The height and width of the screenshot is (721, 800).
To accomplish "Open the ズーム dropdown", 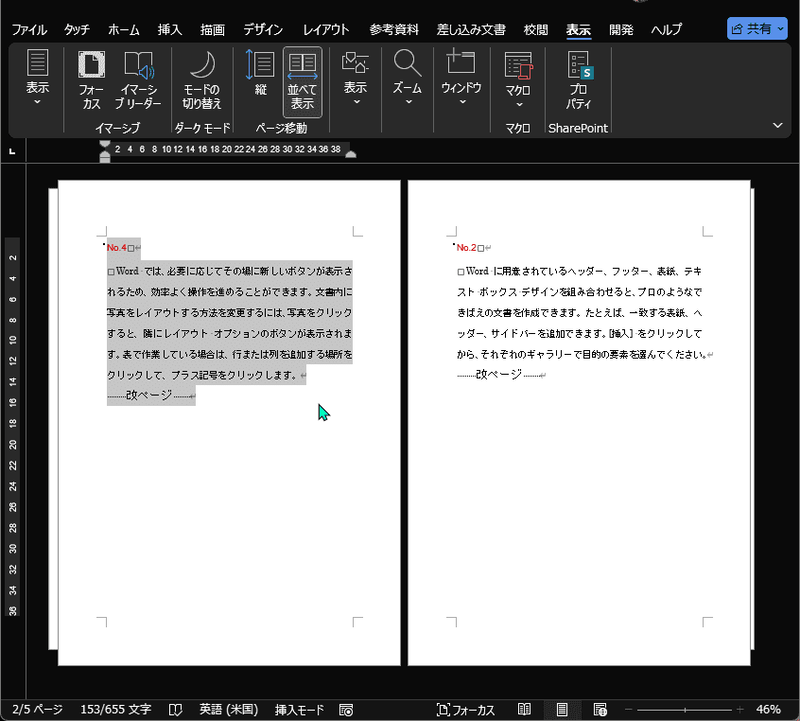I will pyautogui.click(x=407, y=78).
